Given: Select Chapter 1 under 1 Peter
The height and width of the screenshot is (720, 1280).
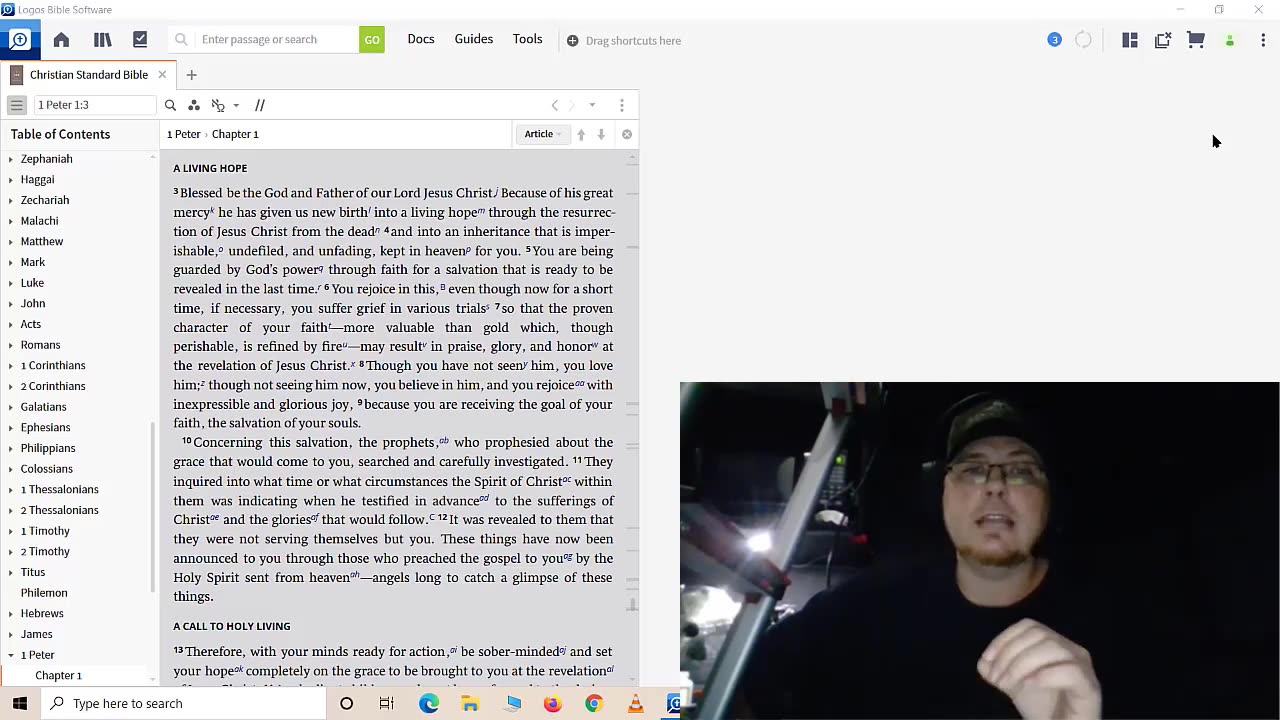Looking at the screenshot, I should 58,675.
